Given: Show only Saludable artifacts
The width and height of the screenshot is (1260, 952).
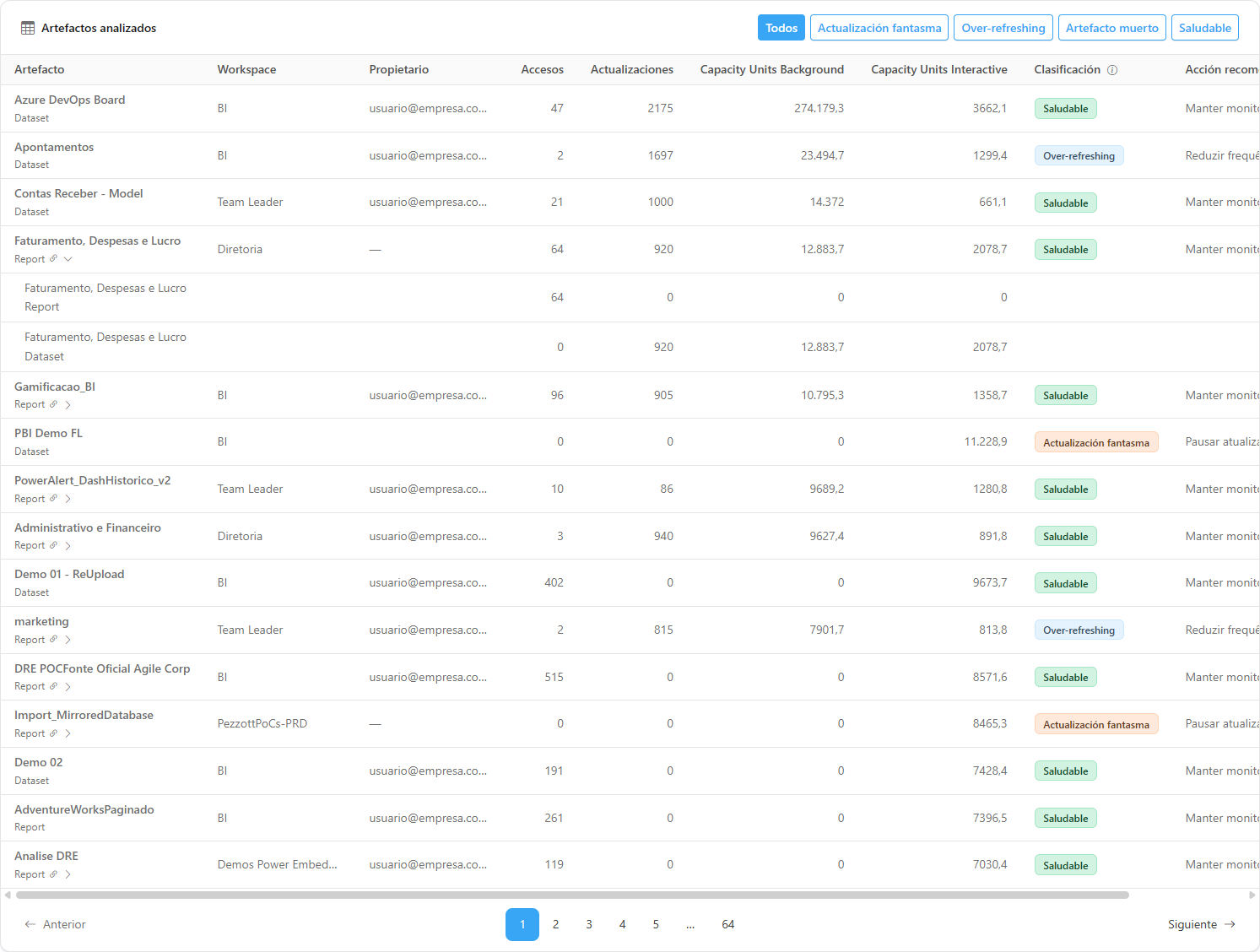Looking at the screenshot, I should tap(1205, 28).
